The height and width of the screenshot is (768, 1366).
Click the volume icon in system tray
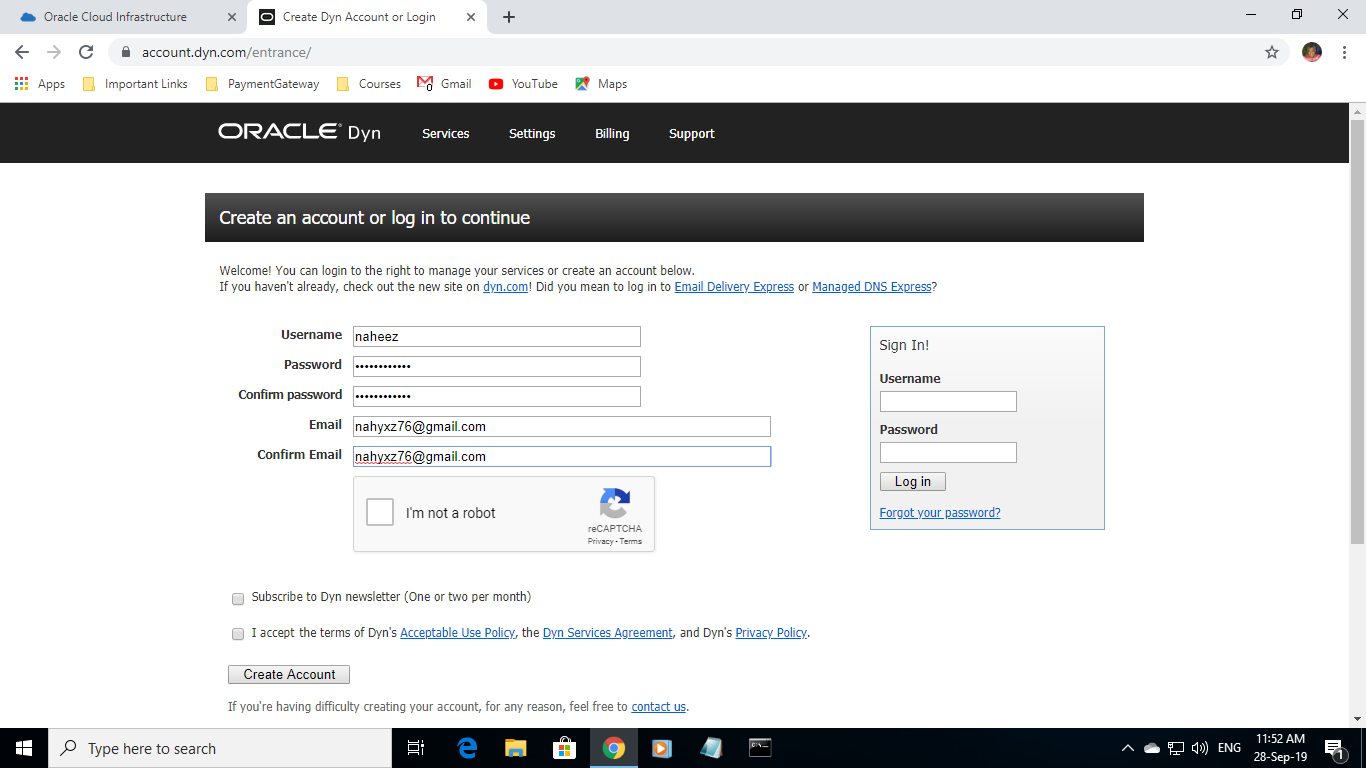(x=1200, y=748)
